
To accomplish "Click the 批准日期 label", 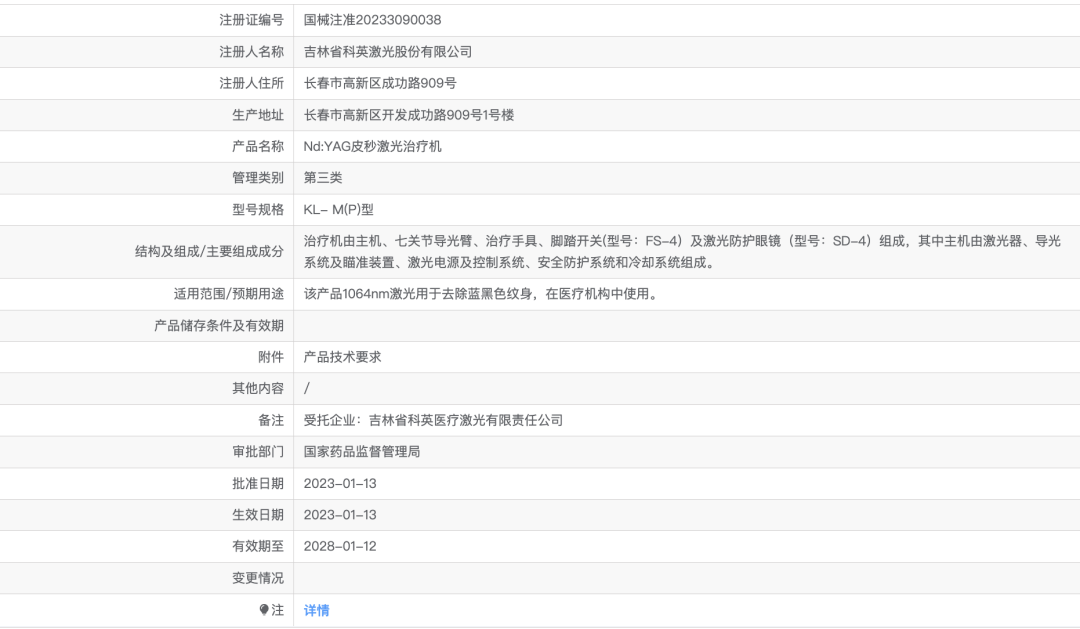I will click(x=258, y=484).
